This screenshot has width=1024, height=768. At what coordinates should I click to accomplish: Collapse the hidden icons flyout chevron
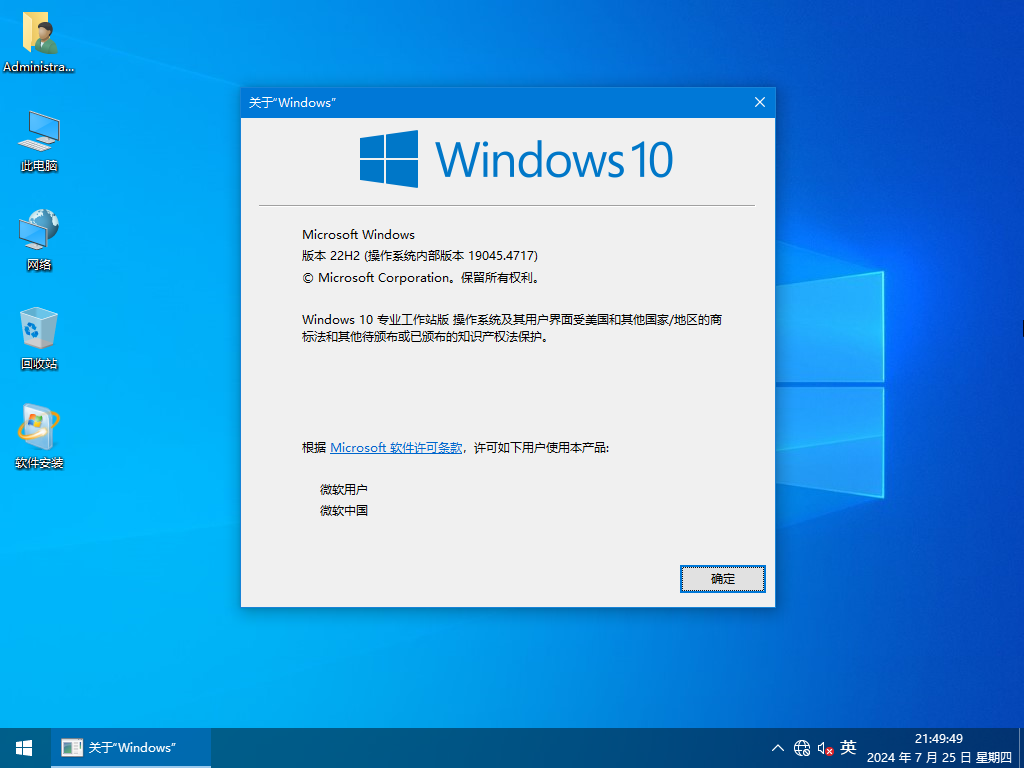coord(777,747)
